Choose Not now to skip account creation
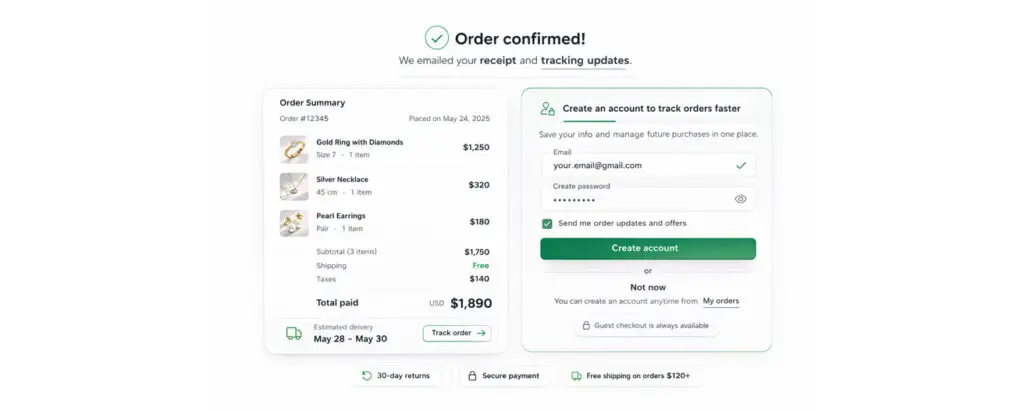1024x411 pixels. coord(647,286)
